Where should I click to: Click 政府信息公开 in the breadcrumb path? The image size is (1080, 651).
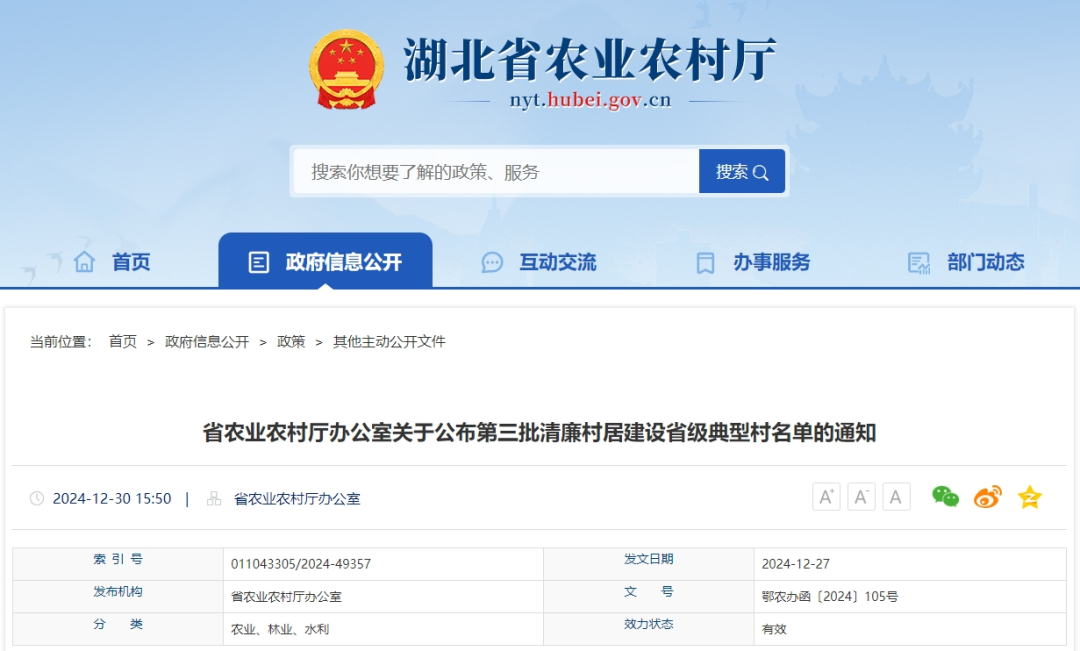click(x=207, y=342)
